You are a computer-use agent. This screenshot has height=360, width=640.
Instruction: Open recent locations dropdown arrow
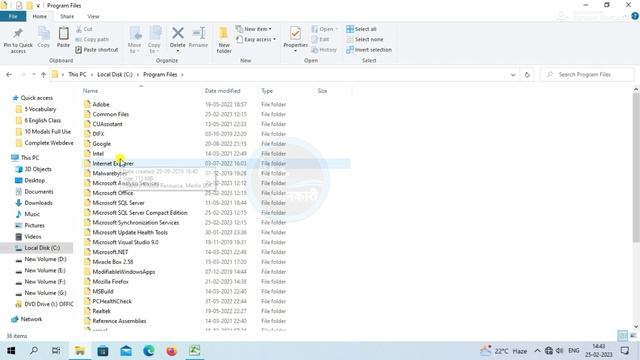click(x=33, y=75)
